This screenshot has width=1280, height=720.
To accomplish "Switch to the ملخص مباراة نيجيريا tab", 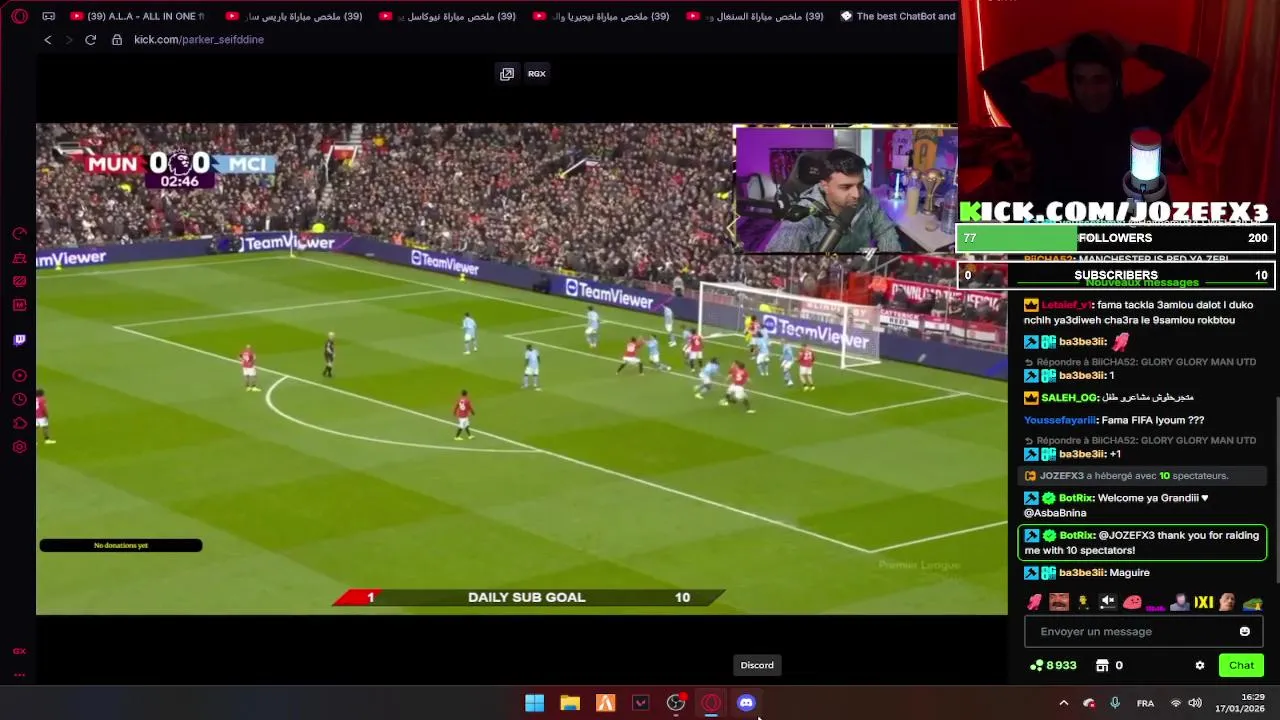I will (601, 16).
